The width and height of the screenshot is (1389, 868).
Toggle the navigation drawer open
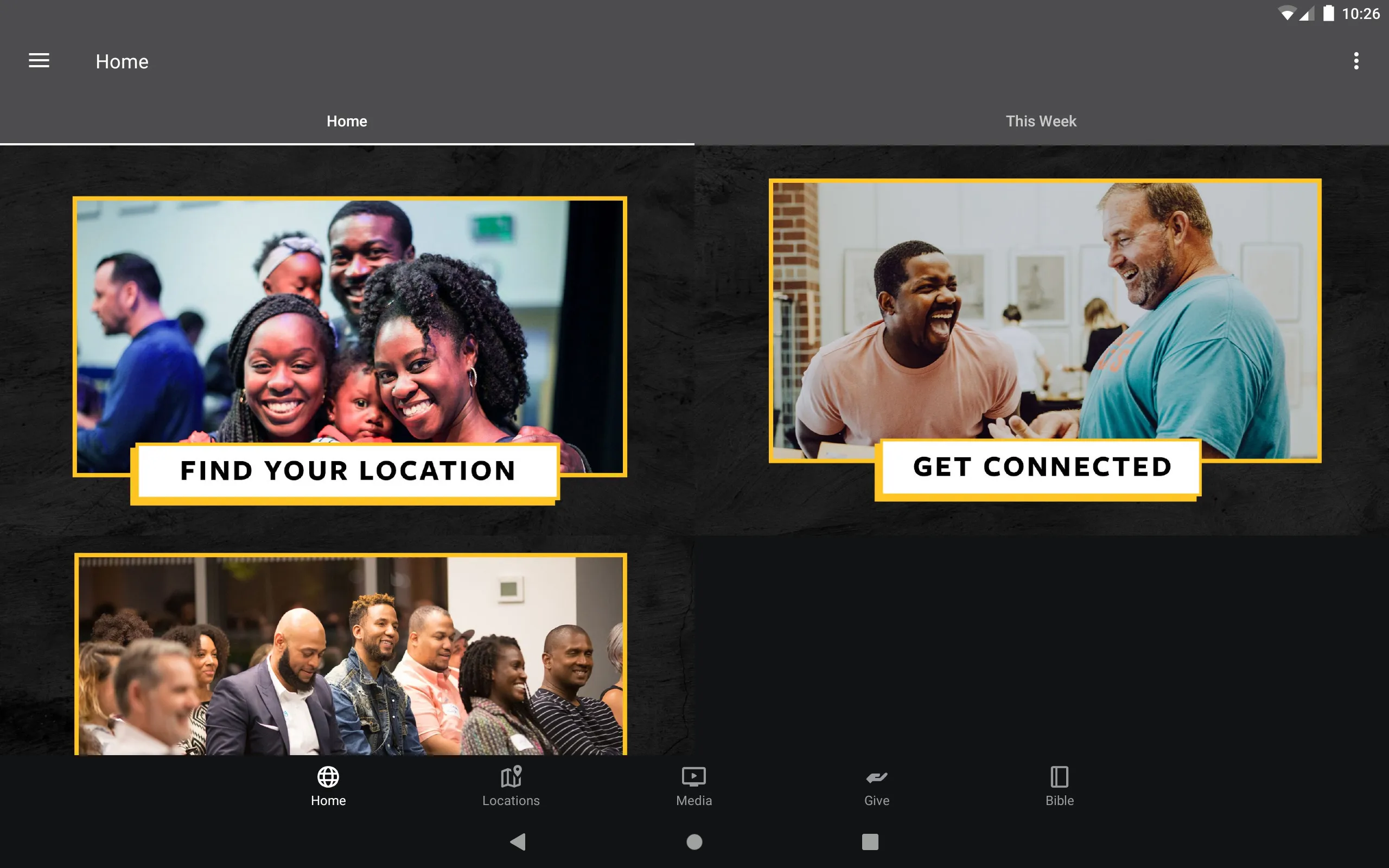pos(39,61)
